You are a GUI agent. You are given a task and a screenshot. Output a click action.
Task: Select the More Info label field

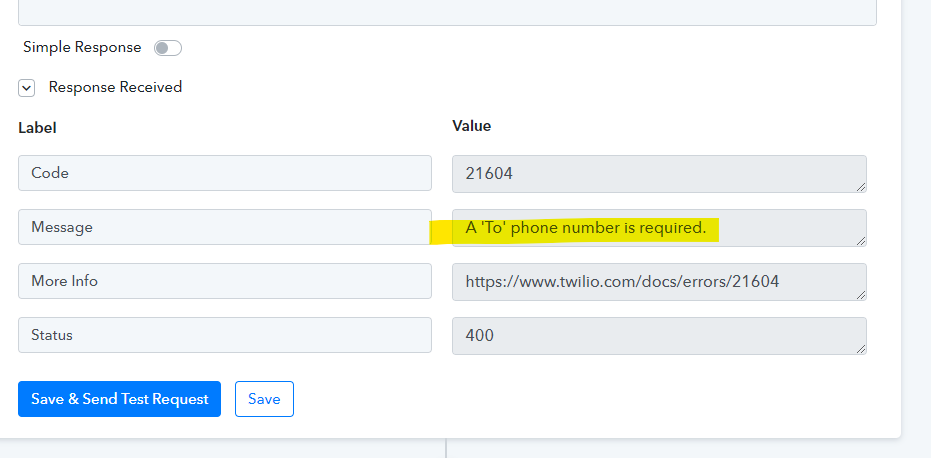pos(225,281)
